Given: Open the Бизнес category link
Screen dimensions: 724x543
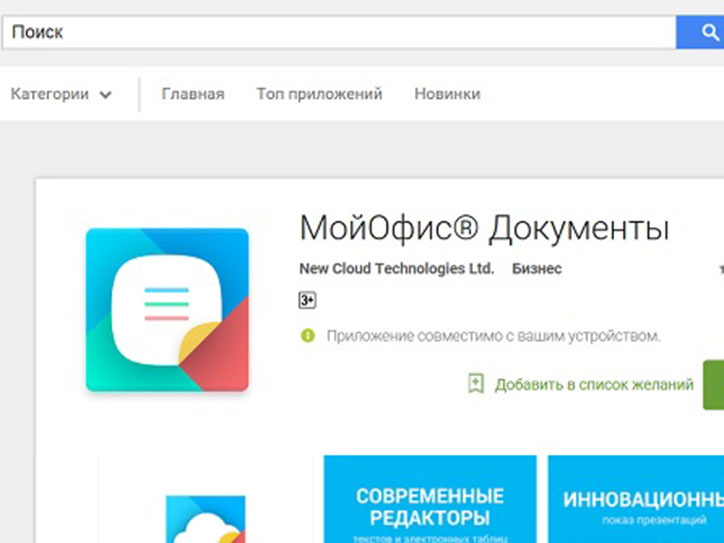Looking at the screenshot, I should pos(537,269).
